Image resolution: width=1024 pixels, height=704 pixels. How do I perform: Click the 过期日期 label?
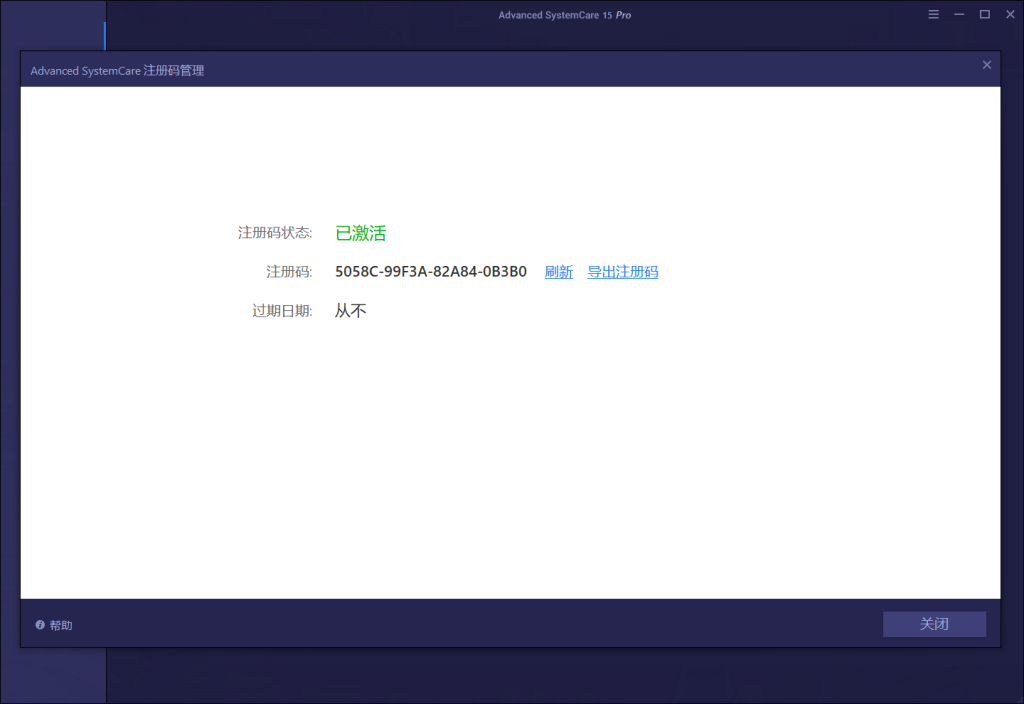[282, 311]
